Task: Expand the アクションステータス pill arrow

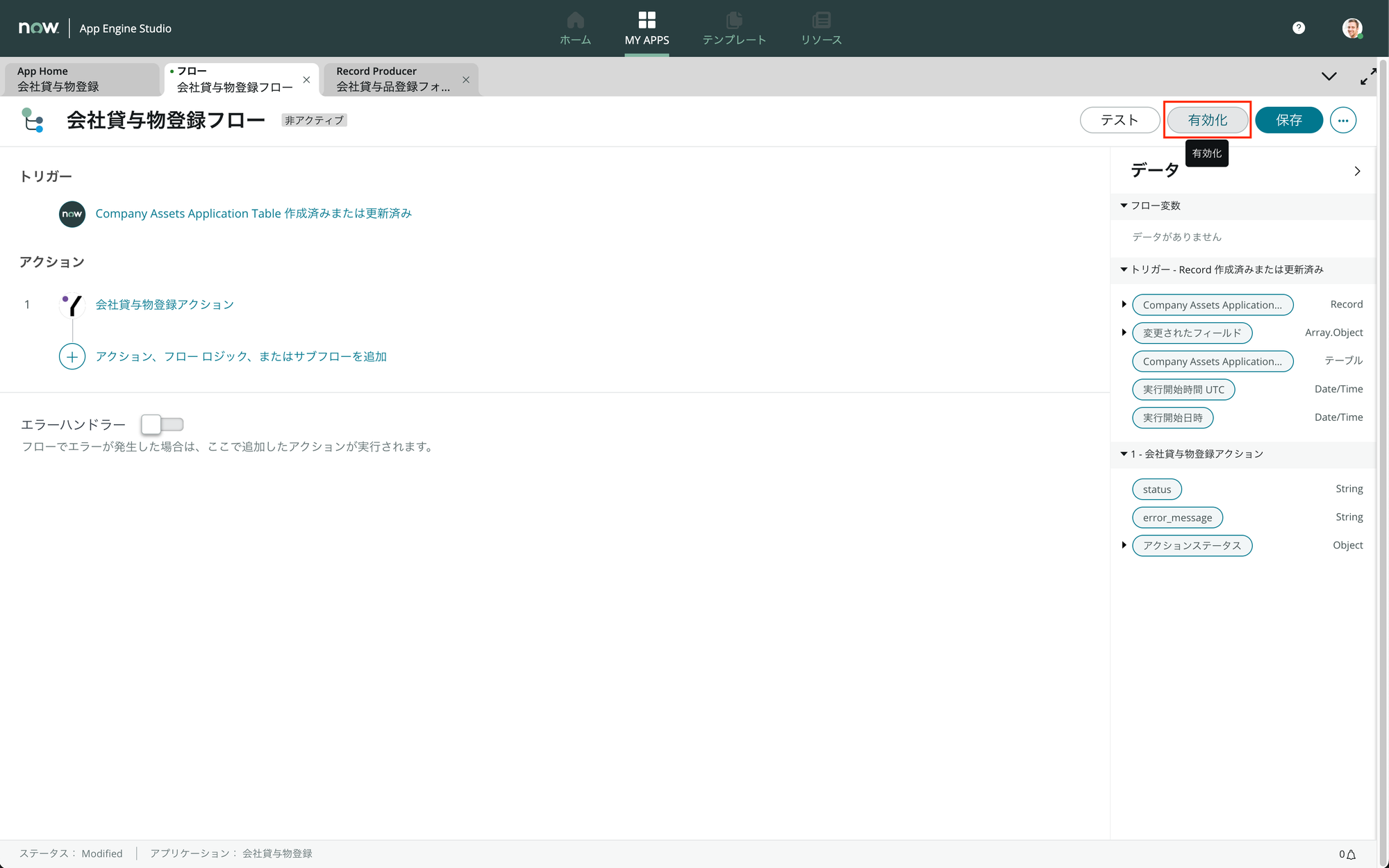Action: [1124, 545]
